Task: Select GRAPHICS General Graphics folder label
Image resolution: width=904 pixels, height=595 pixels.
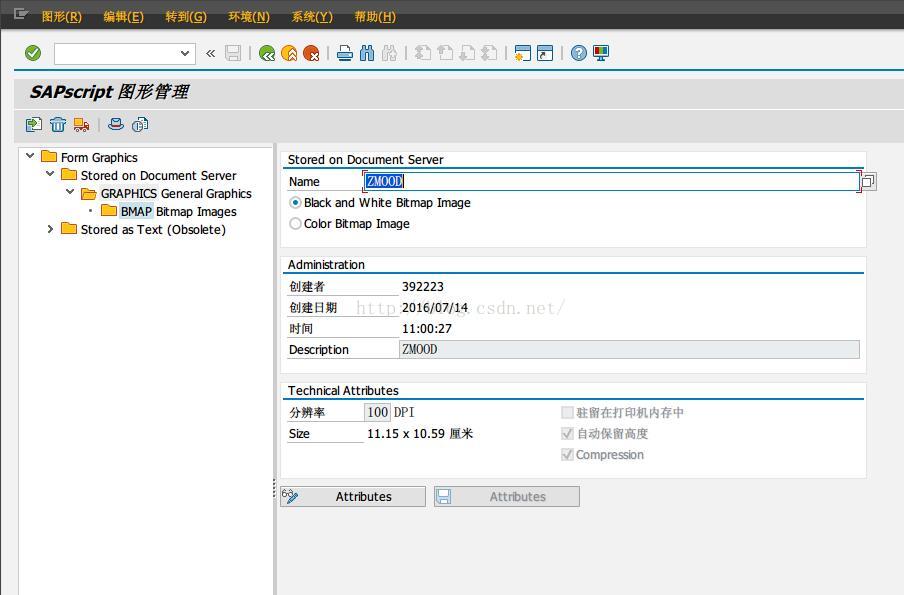Action: pos(176,194)
